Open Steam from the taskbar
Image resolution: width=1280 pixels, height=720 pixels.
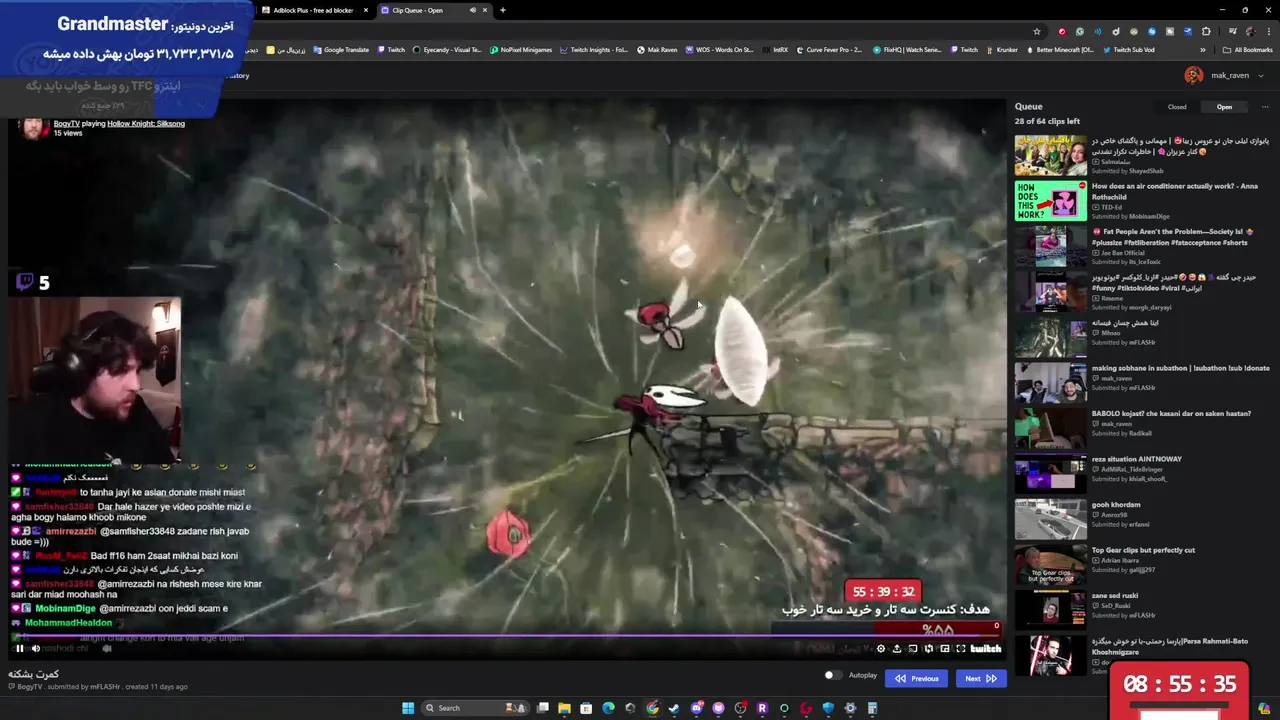pos(674,708)
